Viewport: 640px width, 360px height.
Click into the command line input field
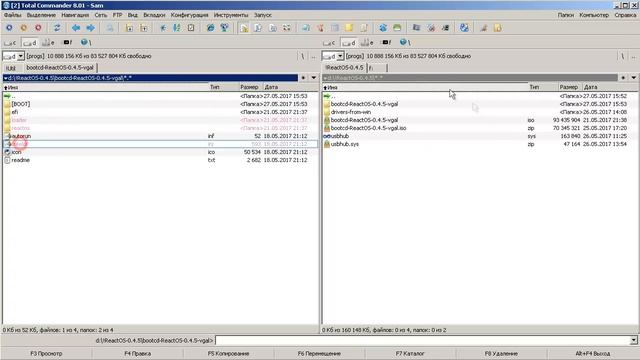pyautogui.click(x=422, y=340)
